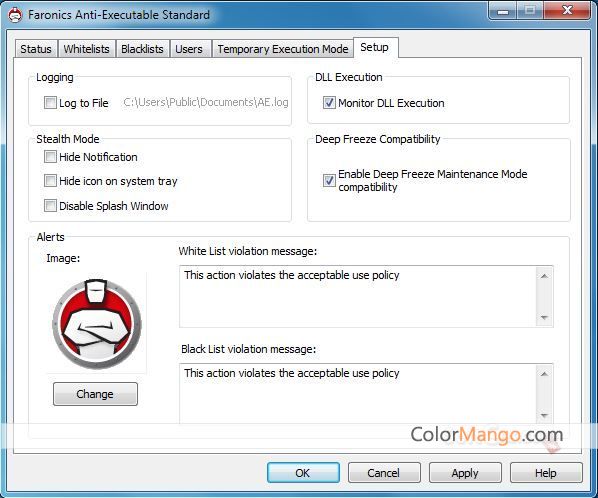598x498 pixels.
Task: Click the Change image button
Action: coord(95,394)
